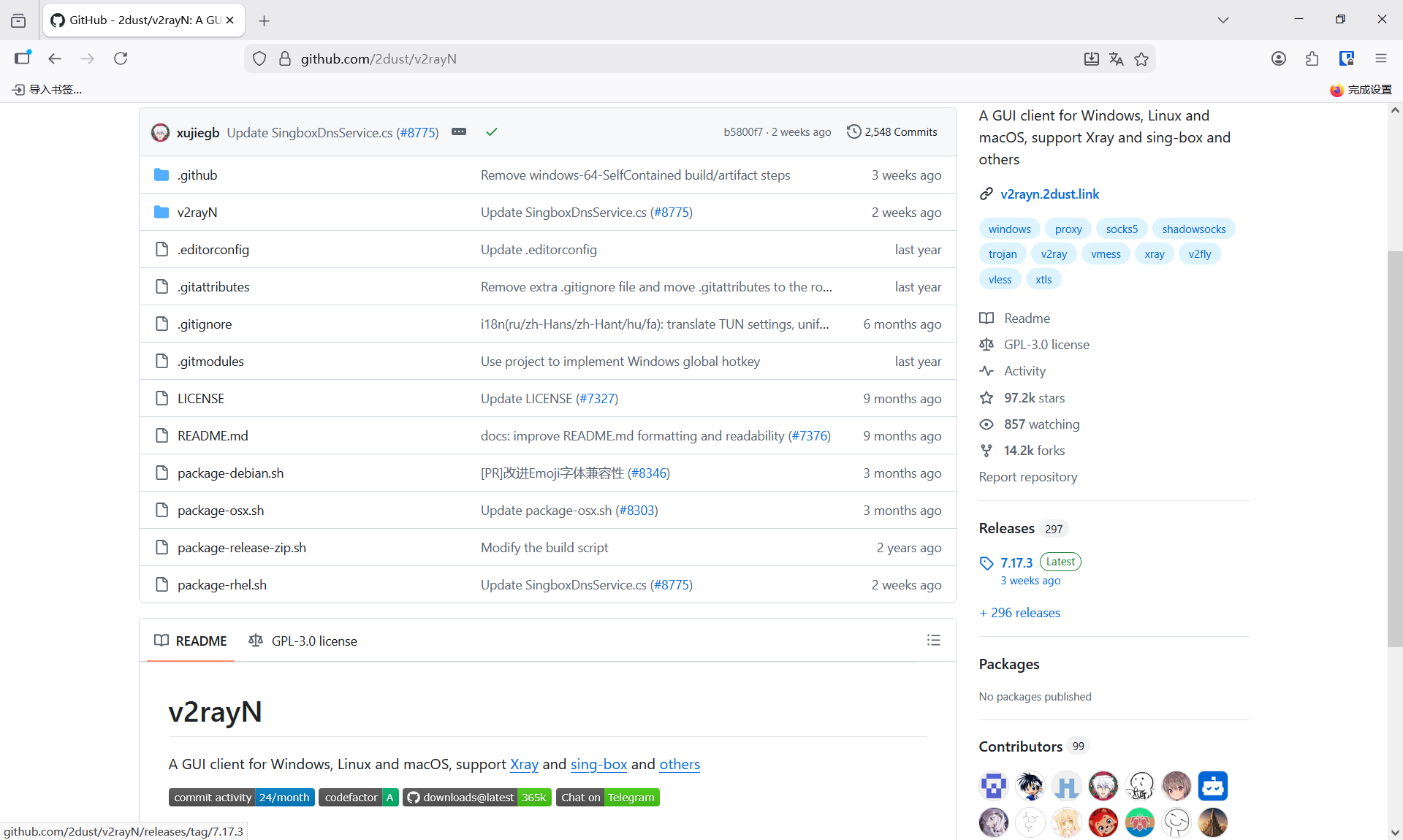Switch to the GPL-3.0 license tab

(303, 641)
